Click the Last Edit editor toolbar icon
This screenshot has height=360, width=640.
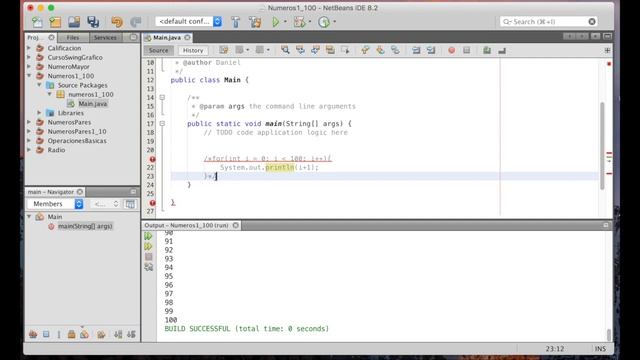[224, 50]
